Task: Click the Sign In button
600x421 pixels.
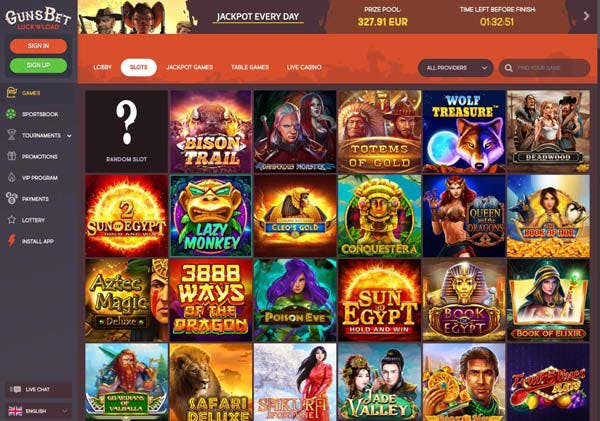Action: point(38,46)
